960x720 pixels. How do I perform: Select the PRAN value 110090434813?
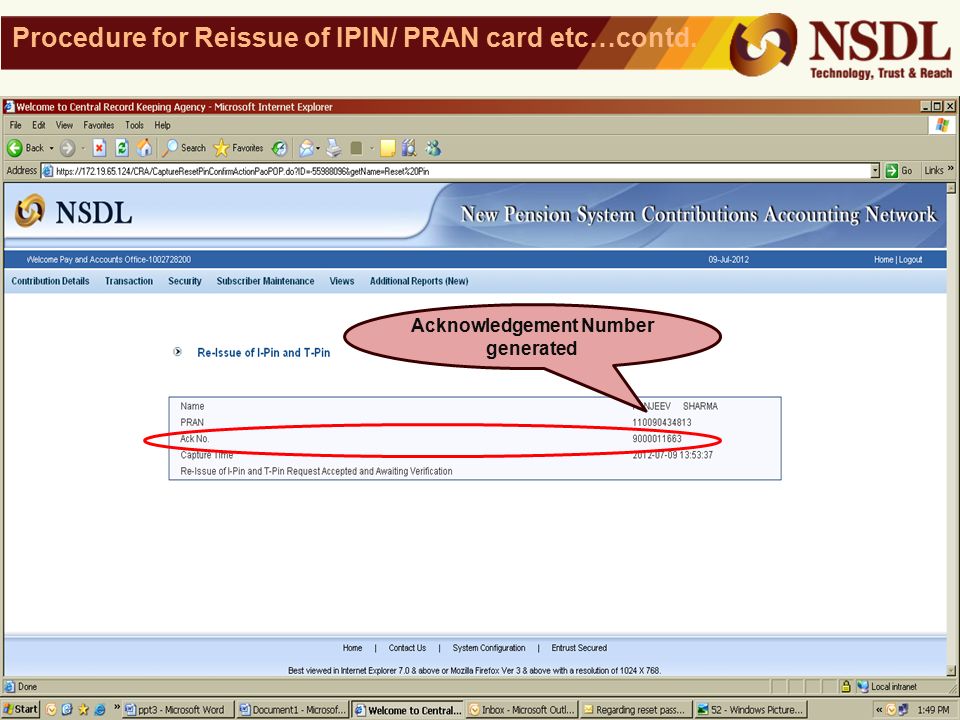coord(662,422)
